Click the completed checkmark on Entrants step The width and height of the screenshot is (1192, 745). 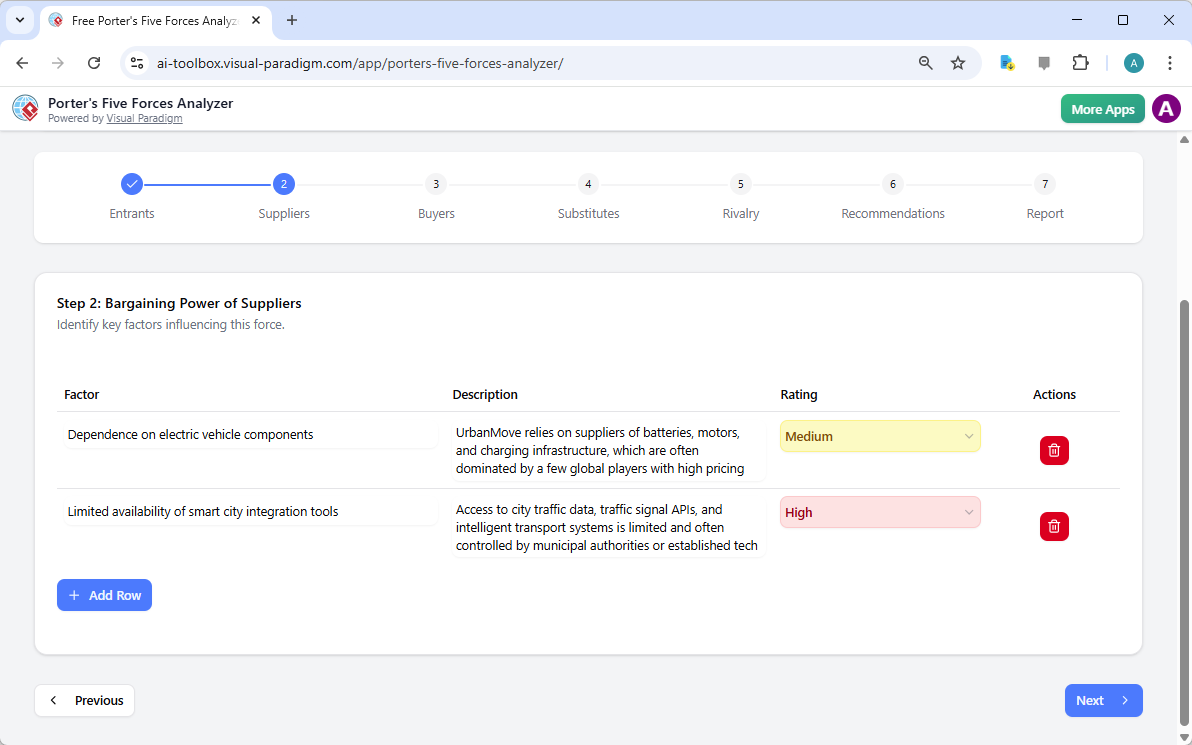[x=132, y=184]
